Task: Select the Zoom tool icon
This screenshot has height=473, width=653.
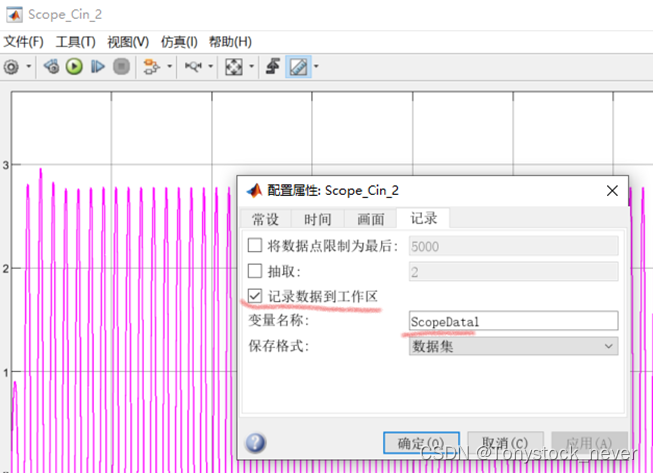Action: point(193,67)
